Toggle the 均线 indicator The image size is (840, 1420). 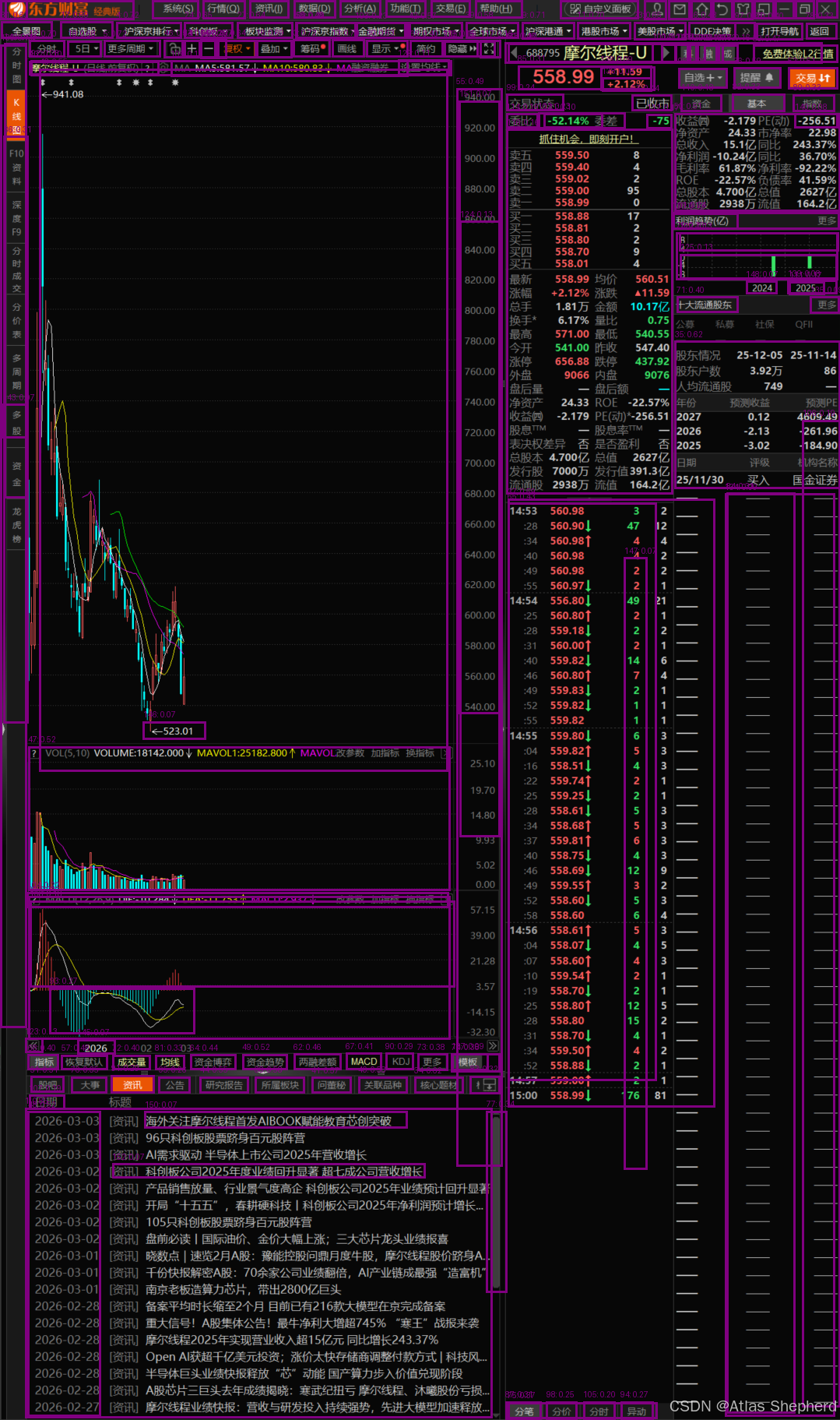point(170,1062)
